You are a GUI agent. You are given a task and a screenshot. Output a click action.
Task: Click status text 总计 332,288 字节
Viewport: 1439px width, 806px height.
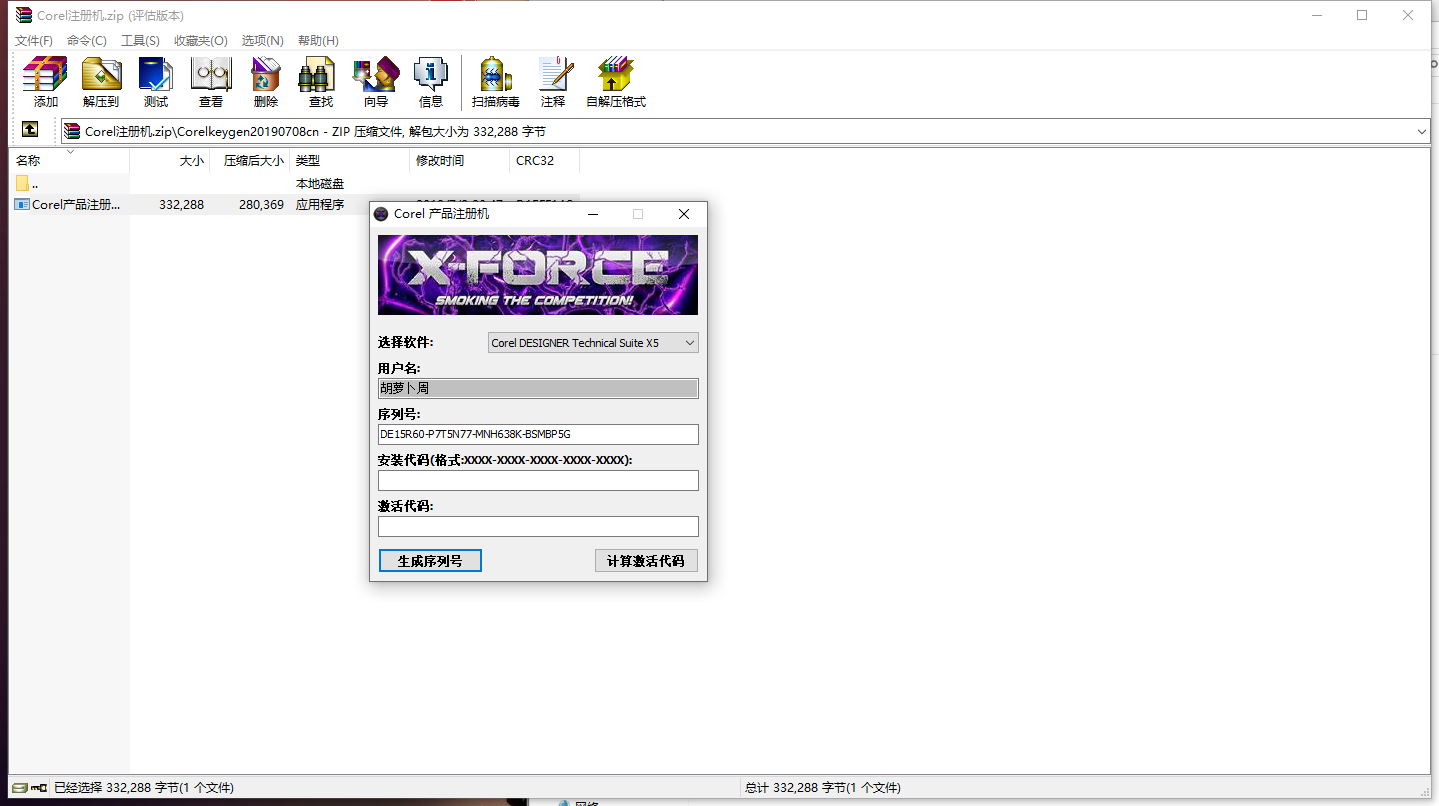coord(823,788)
